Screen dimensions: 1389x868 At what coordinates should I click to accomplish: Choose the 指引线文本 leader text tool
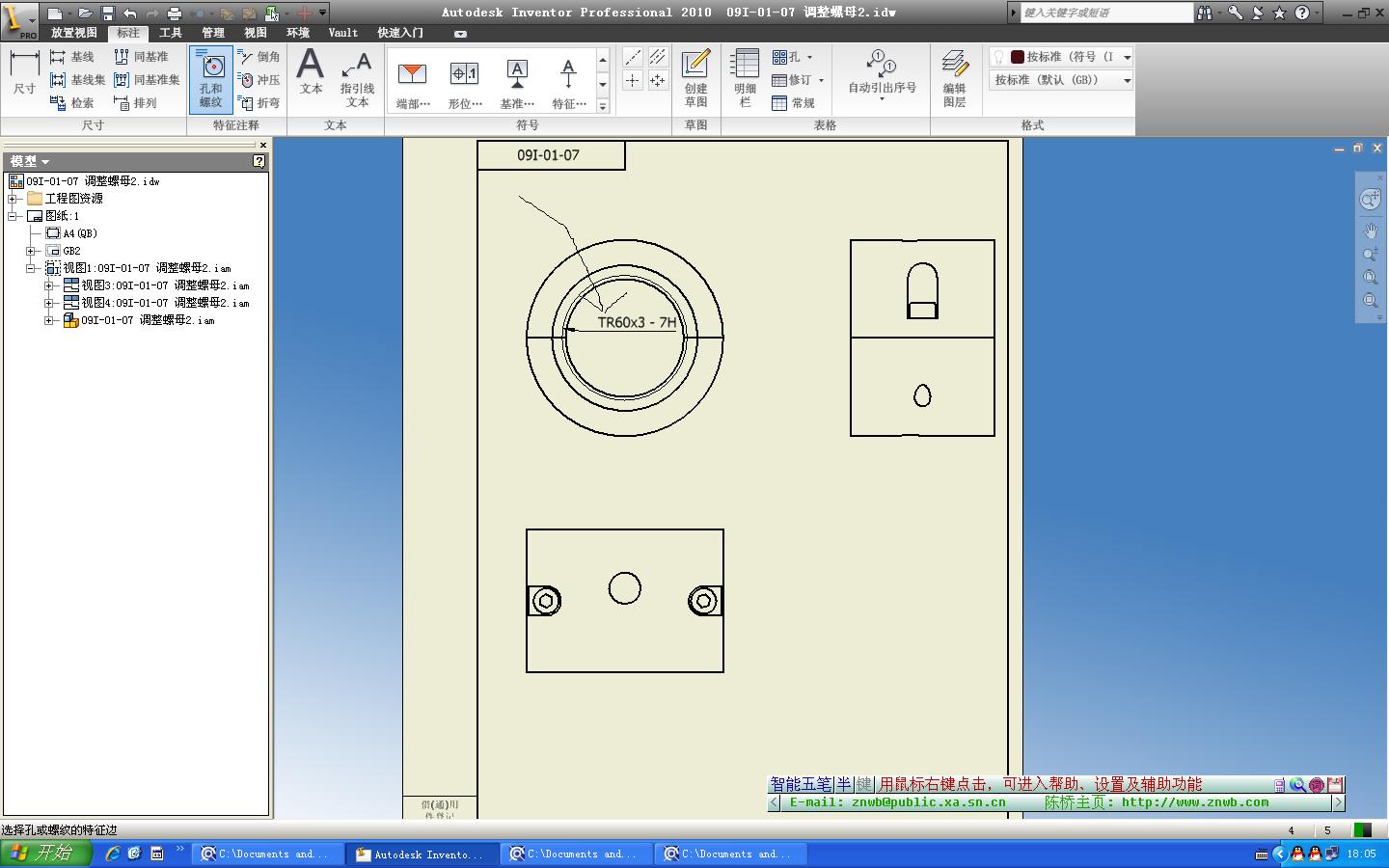pos(357,79)
